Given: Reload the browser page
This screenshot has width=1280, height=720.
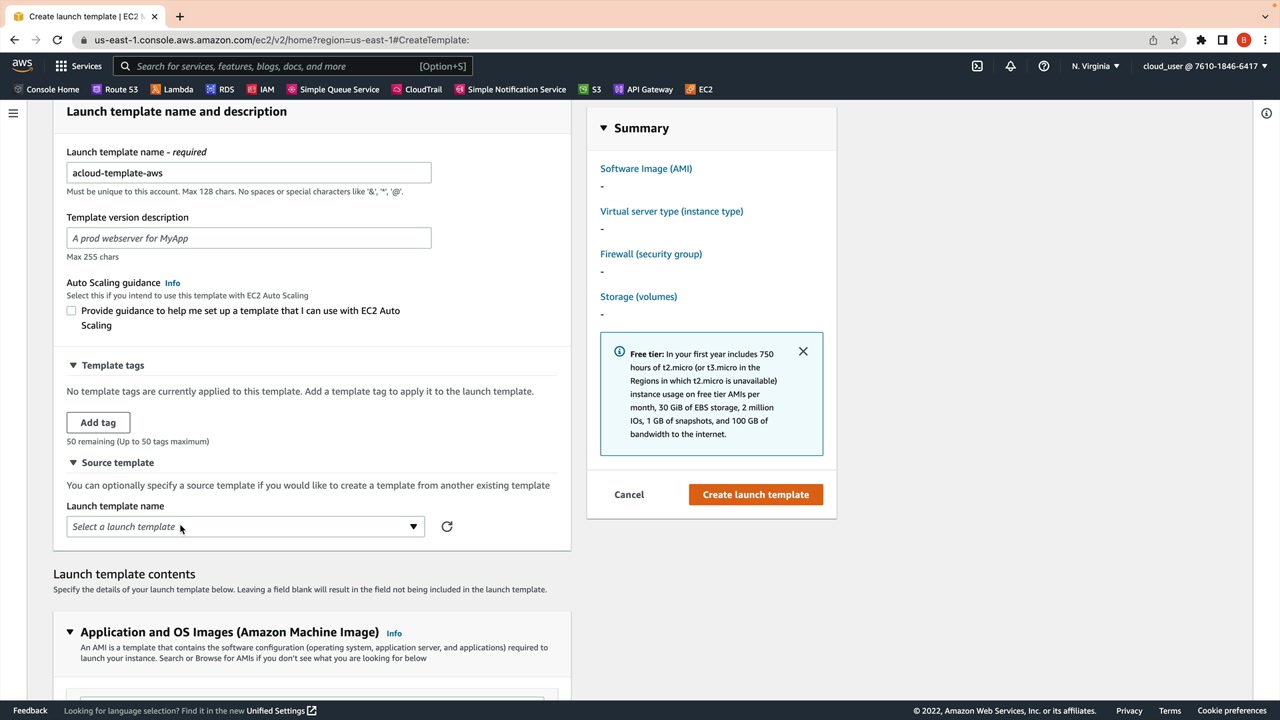Looking at the screenshot, I should [x=57, y=40].
